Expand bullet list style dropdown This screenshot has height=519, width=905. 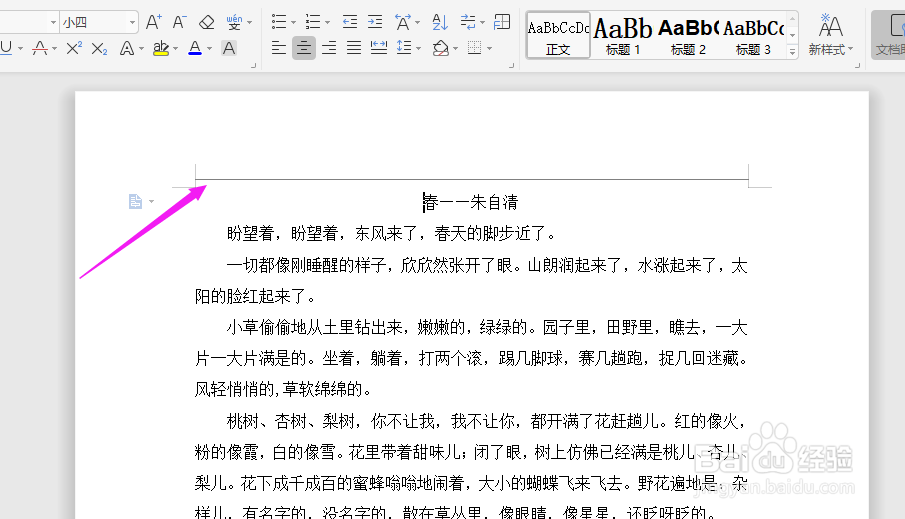pyautogui.click(x=293, y=23)
